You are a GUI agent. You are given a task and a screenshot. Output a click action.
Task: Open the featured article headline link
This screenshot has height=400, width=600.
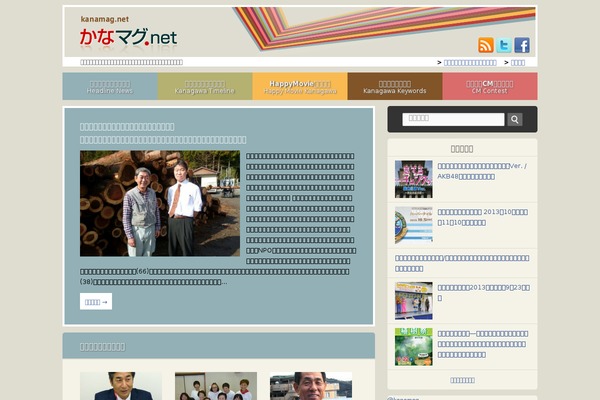[x=163, y=133]
